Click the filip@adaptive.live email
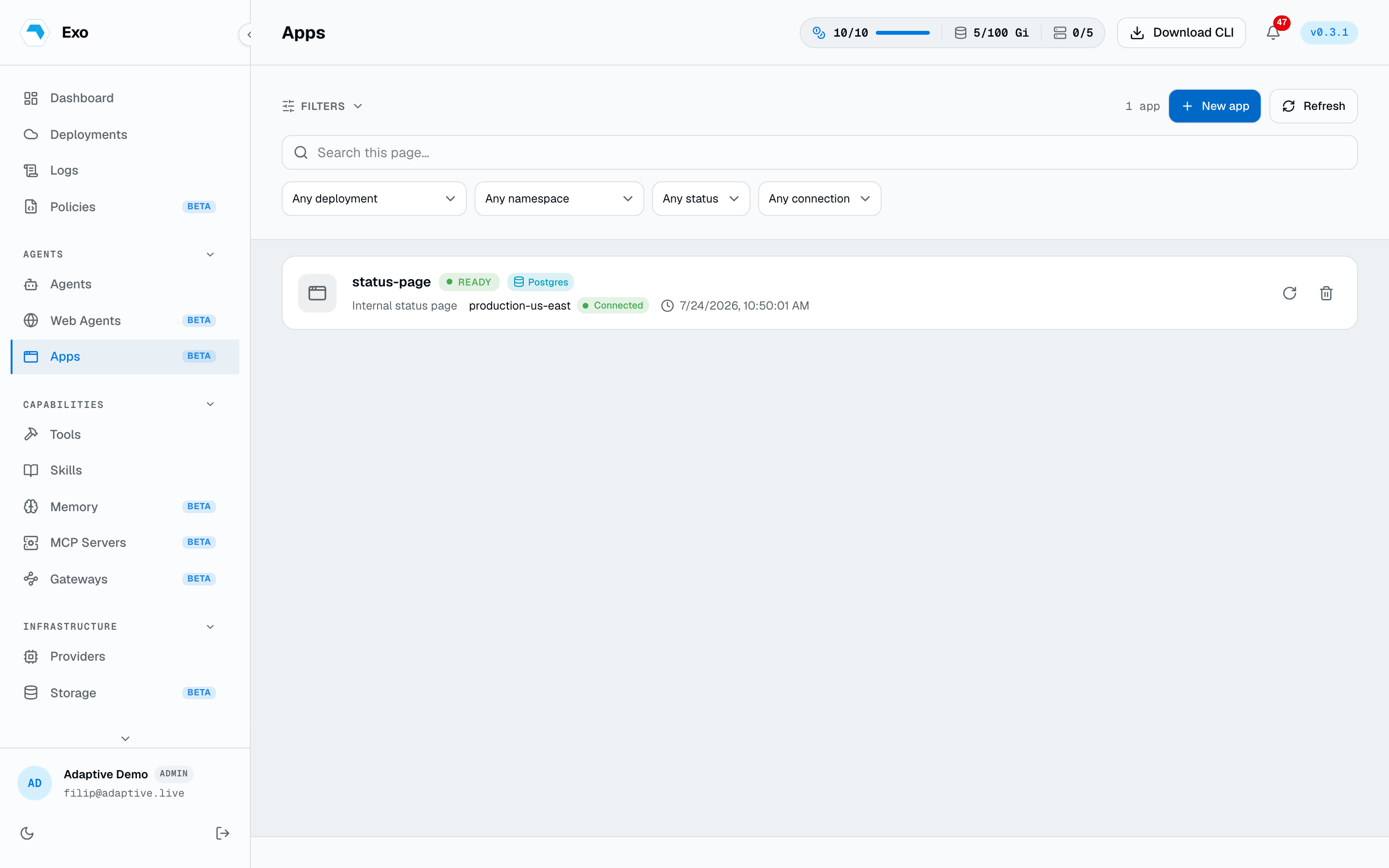The image size is (1389, 868). tap(124, 793)
